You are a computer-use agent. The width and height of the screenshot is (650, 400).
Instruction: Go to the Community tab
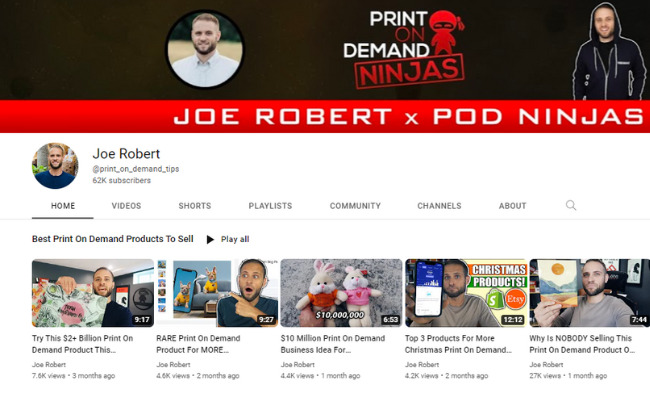[355, 206]
